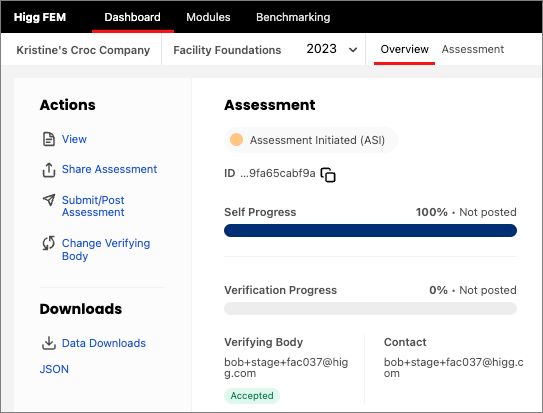
Task: Open the Facility Foundations module selector
Action: (x=227, y=50)
